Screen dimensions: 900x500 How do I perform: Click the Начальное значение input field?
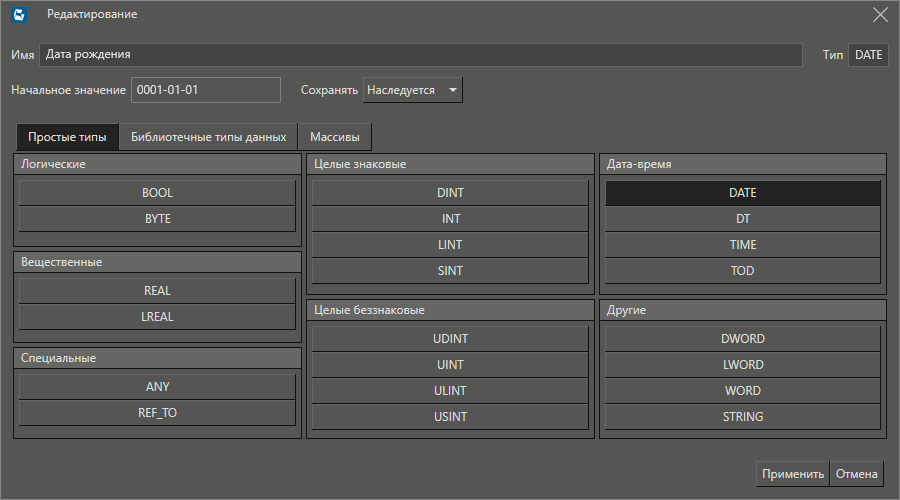tap(206, 90)
